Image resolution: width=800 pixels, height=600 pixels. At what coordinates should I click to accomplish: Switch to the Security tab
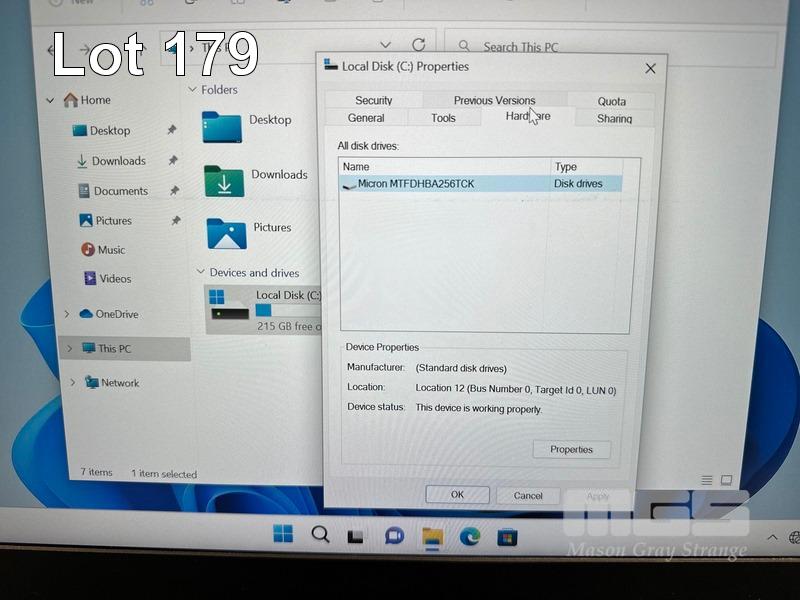point(373,100)
